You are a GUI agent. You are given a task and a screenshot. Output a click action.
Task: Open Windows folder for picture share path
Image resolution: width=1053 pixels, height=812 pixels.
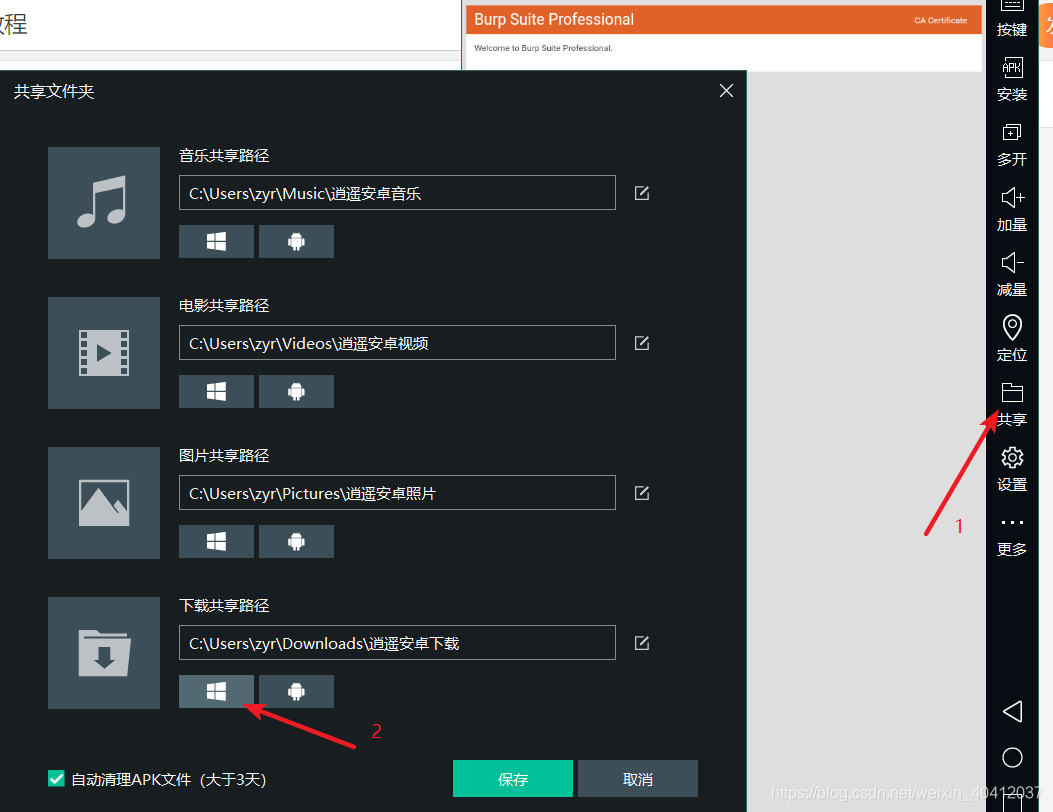pyautogui.click(x=216, y=541)
